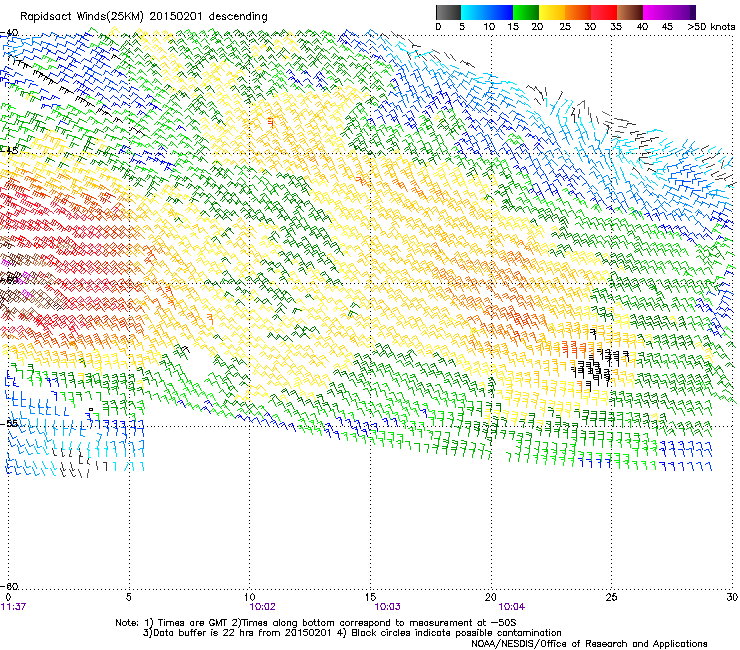Click latitude axis label '-45'
This screenshot has width=740, height=650.
[9, 151]
